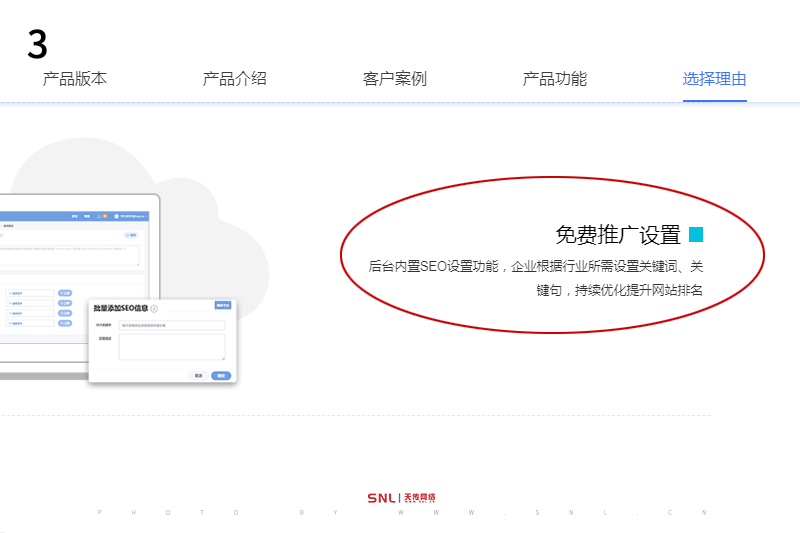Click the SEO keyword input field in dialog
This screenshot has height=533, width=800.
(172, 325)
